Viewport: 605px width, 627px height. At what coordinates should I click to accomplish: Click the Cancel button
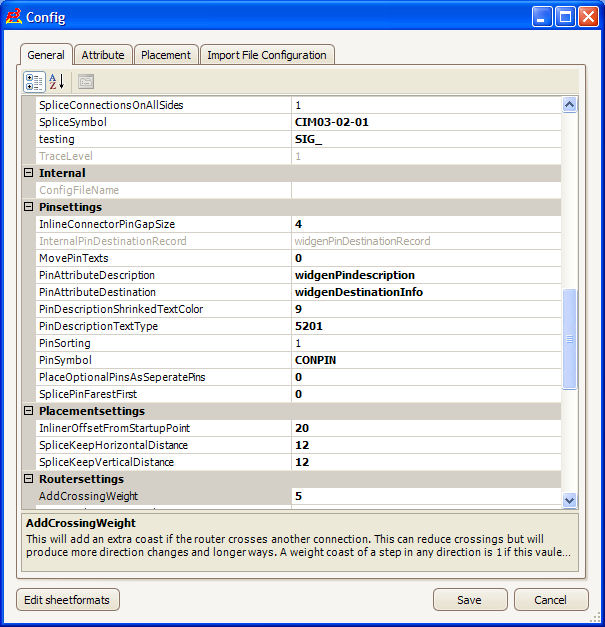[550, 600]
